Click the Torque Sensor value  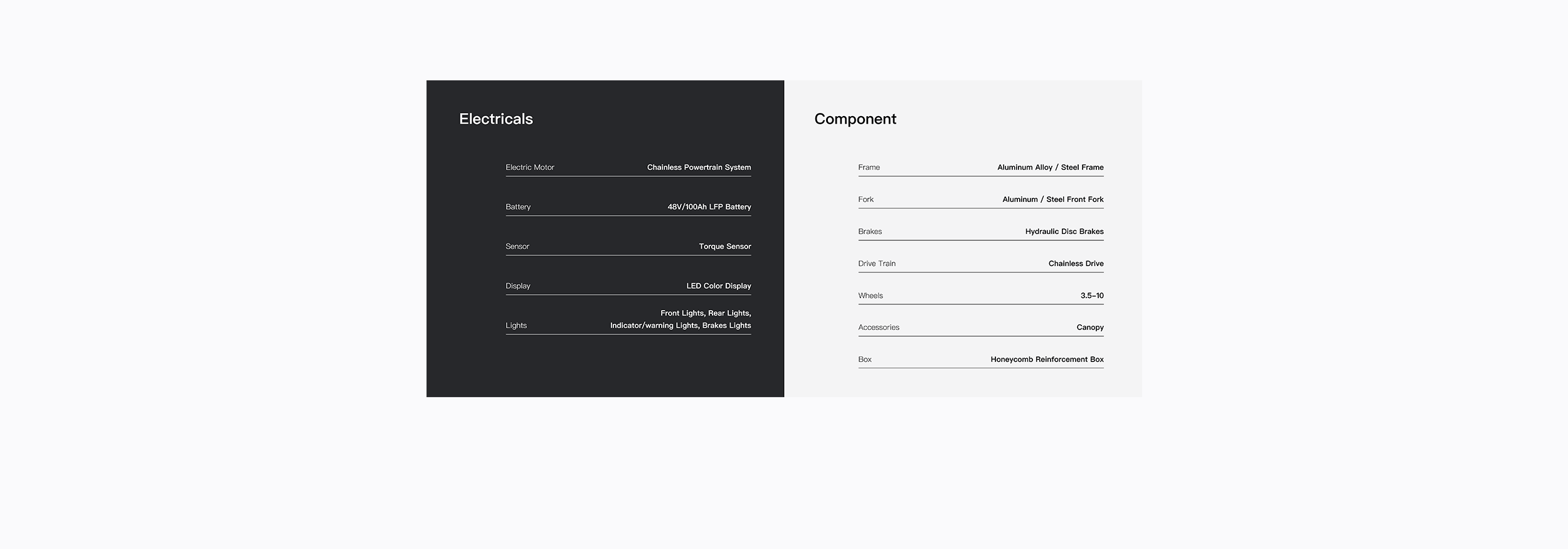pyautogui.click(x=724, y=247)
